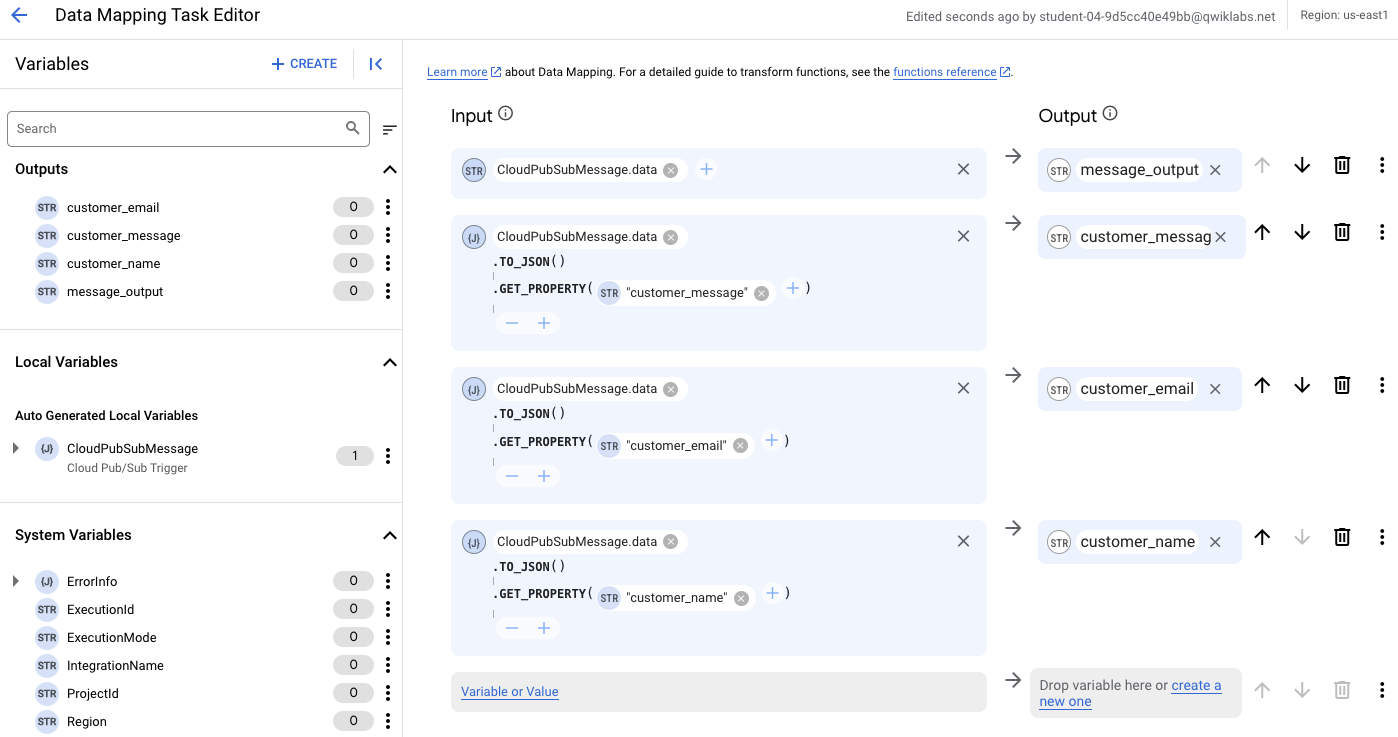Screen dimensions: 1398x737
Task: Delete the message_output mapping row
Action: pyautogui.click(x=1342, y=166)
